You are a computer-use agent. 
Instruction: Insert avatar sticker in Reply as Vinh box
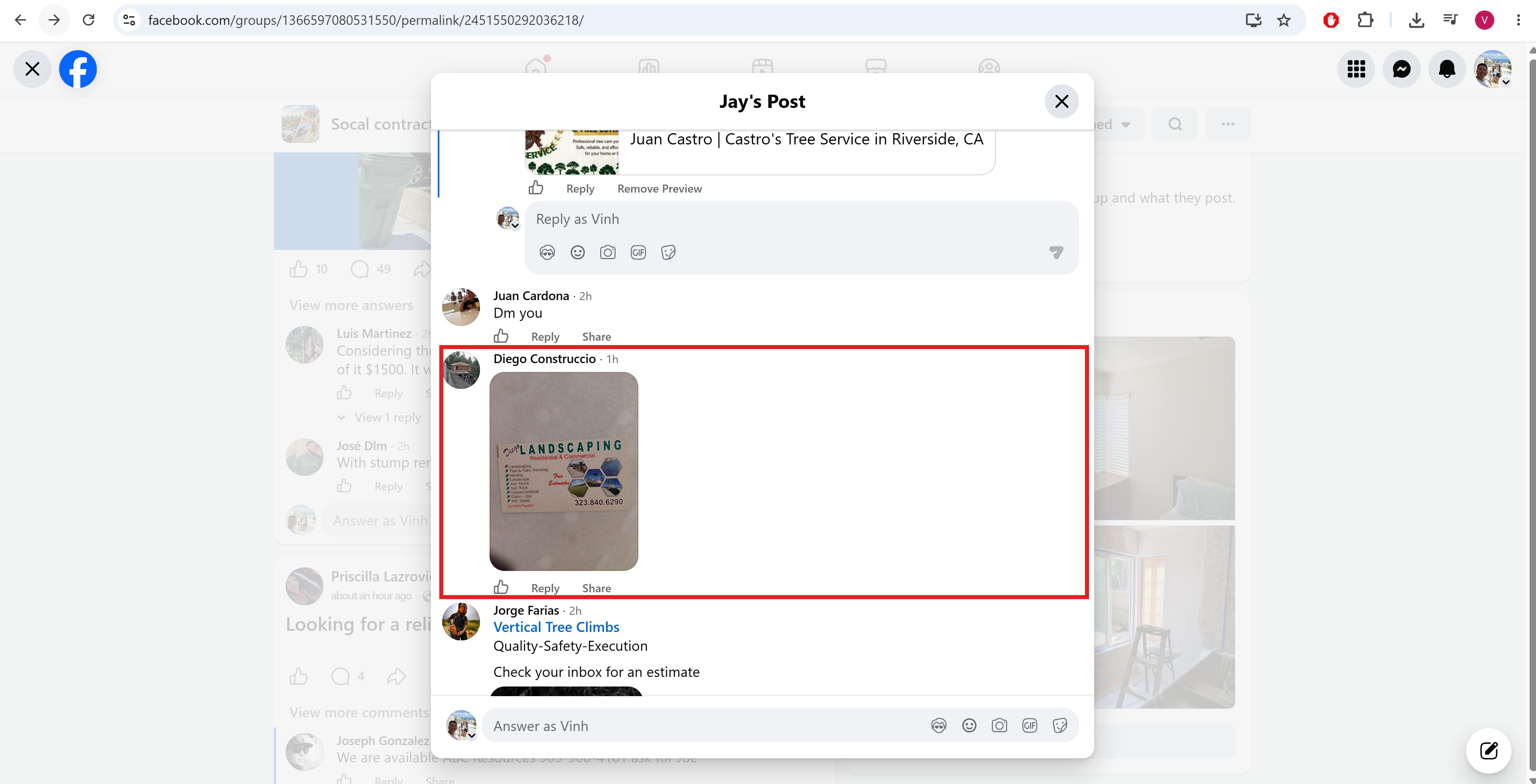pyautogui.click(x=547, y=252)
